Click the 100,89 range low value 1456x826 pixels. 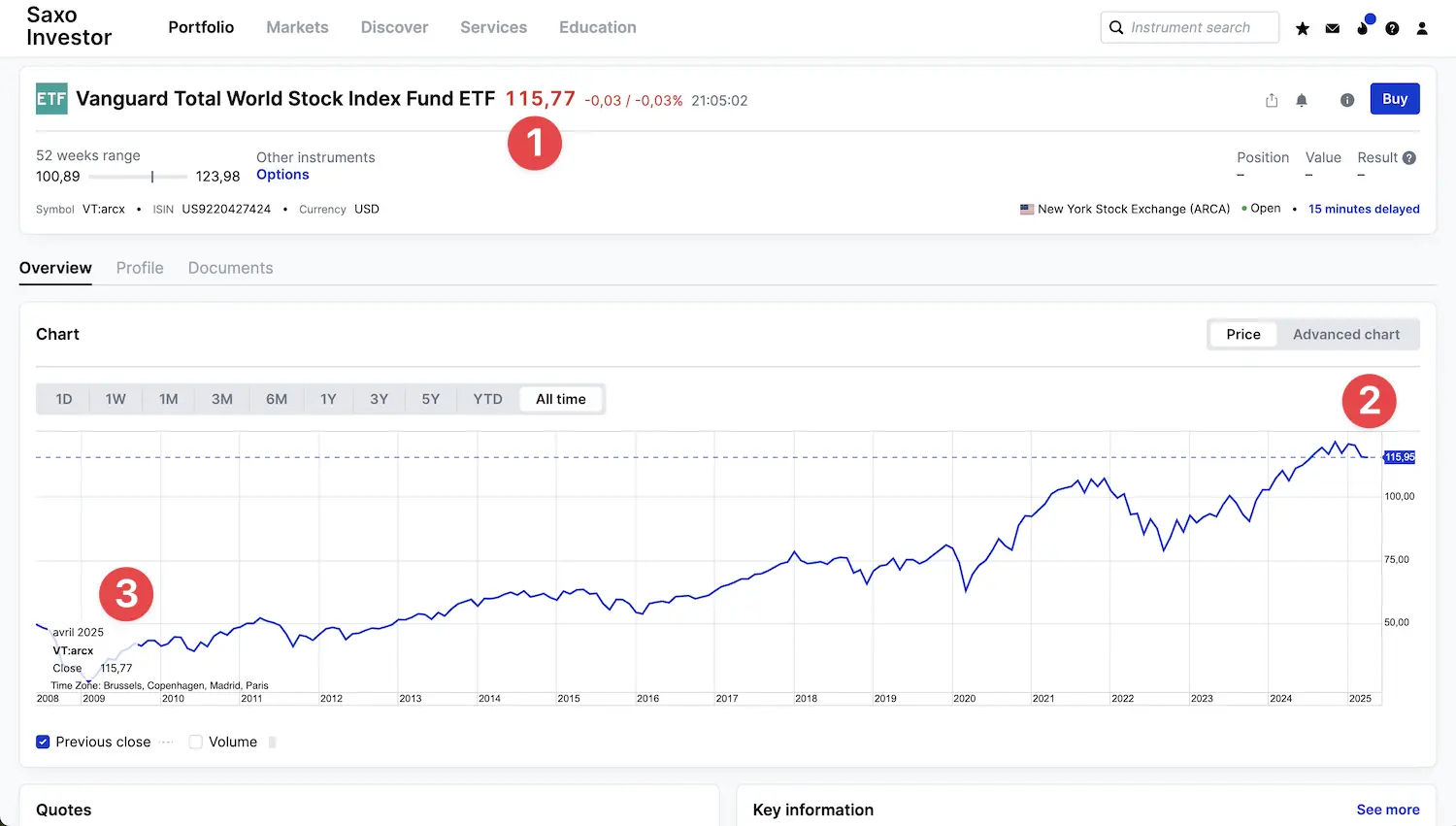(58, 177)
